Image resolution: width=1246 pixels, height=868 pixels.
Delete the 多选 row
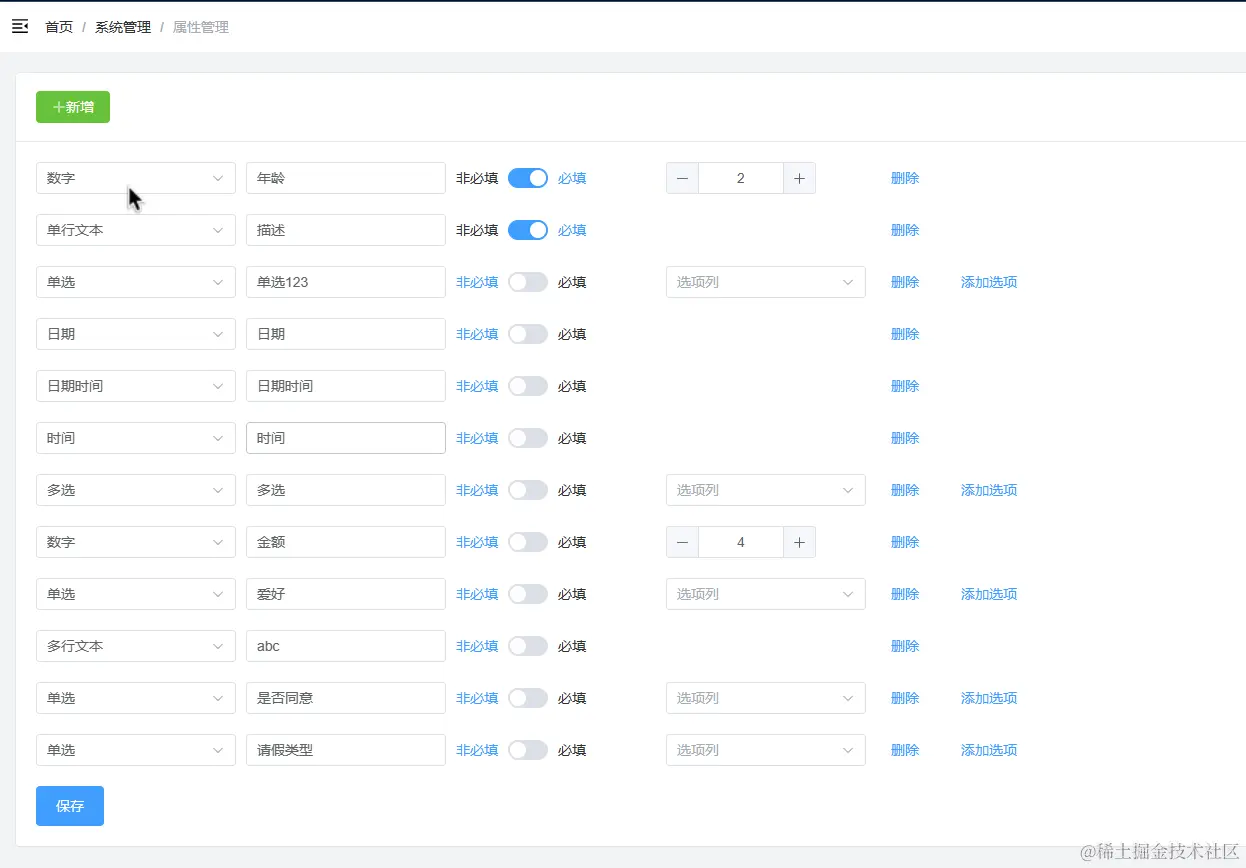click(x=905, y=490)
